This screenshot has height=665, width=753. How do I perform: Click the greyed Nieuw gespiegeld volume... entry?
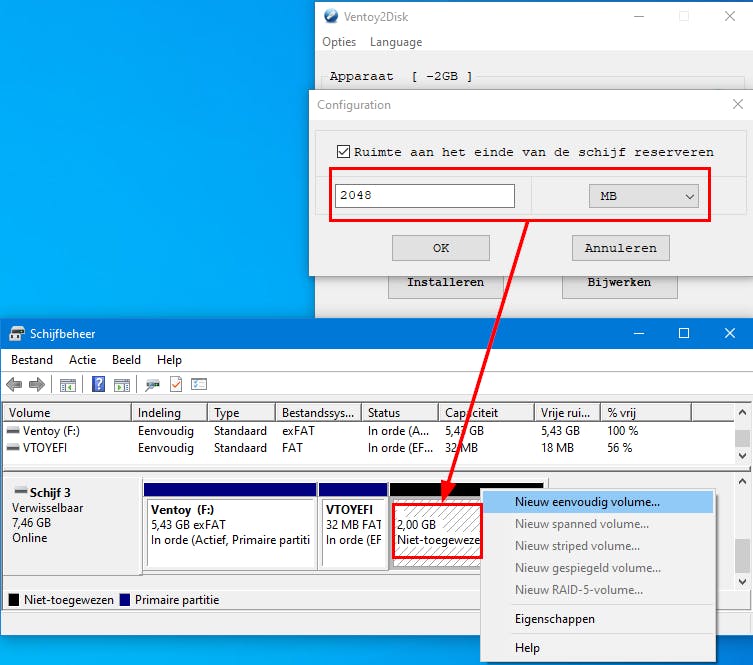tap(598, 568)
